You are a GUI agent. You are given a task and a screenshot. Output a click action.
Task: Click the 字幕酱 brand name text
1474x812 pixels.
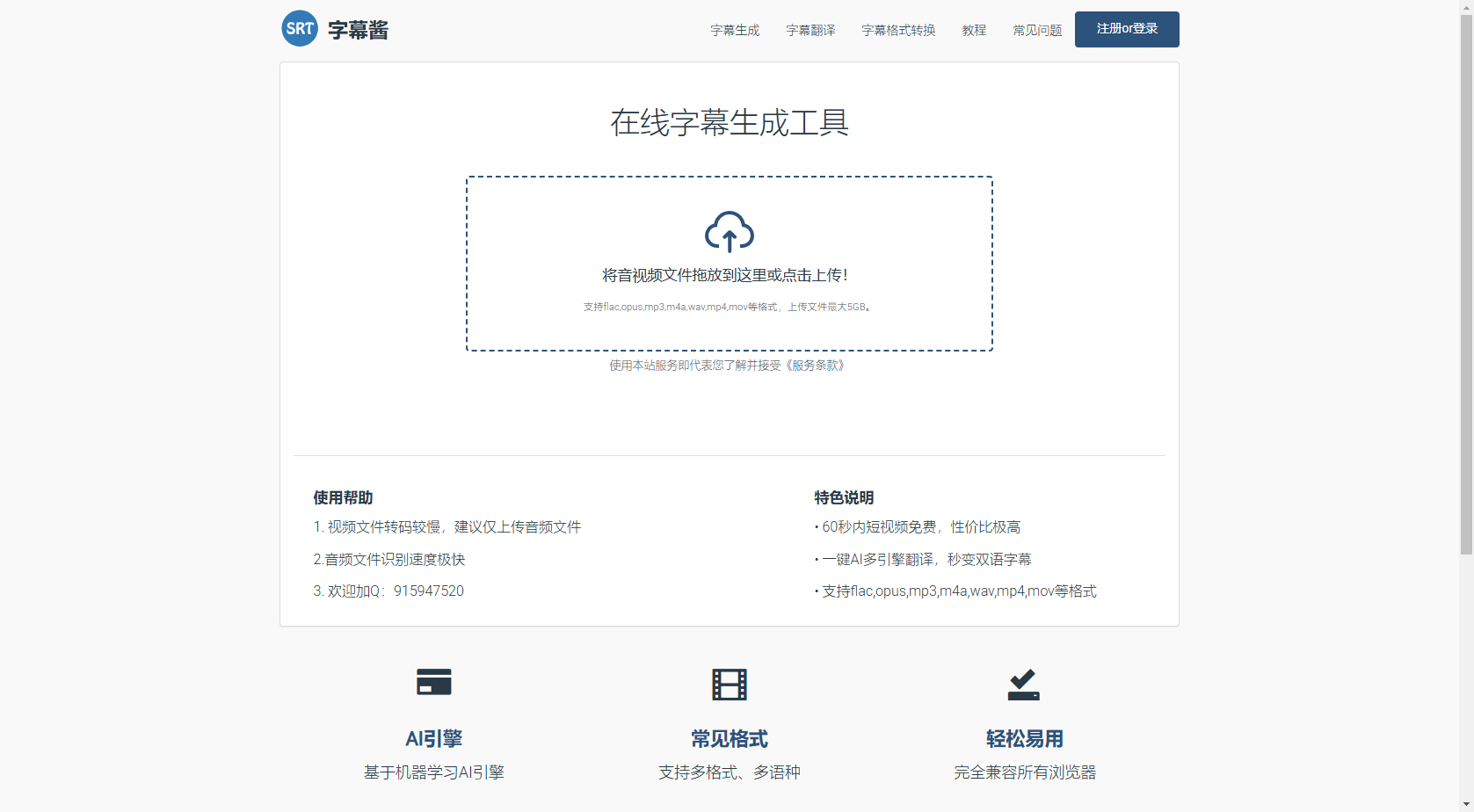[x=358, y=30]
